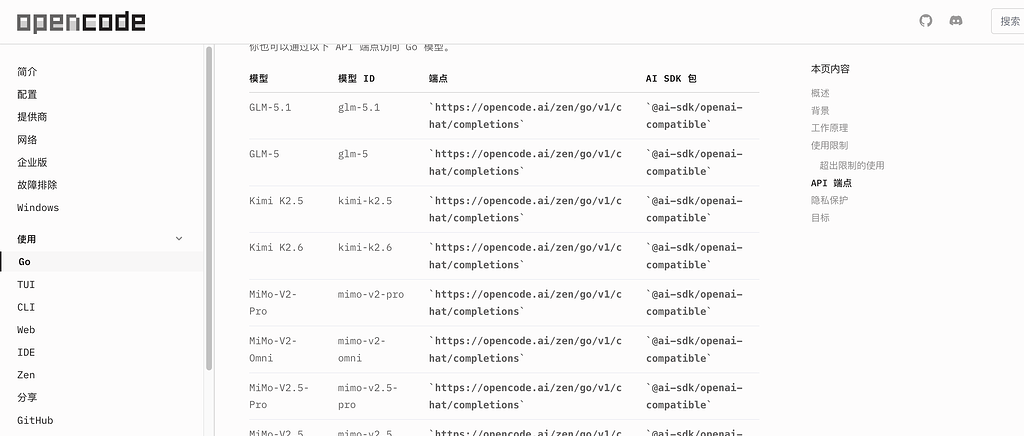Jump to 使用限制 in page contents
Screen dimensions: 1024x436
829,146
